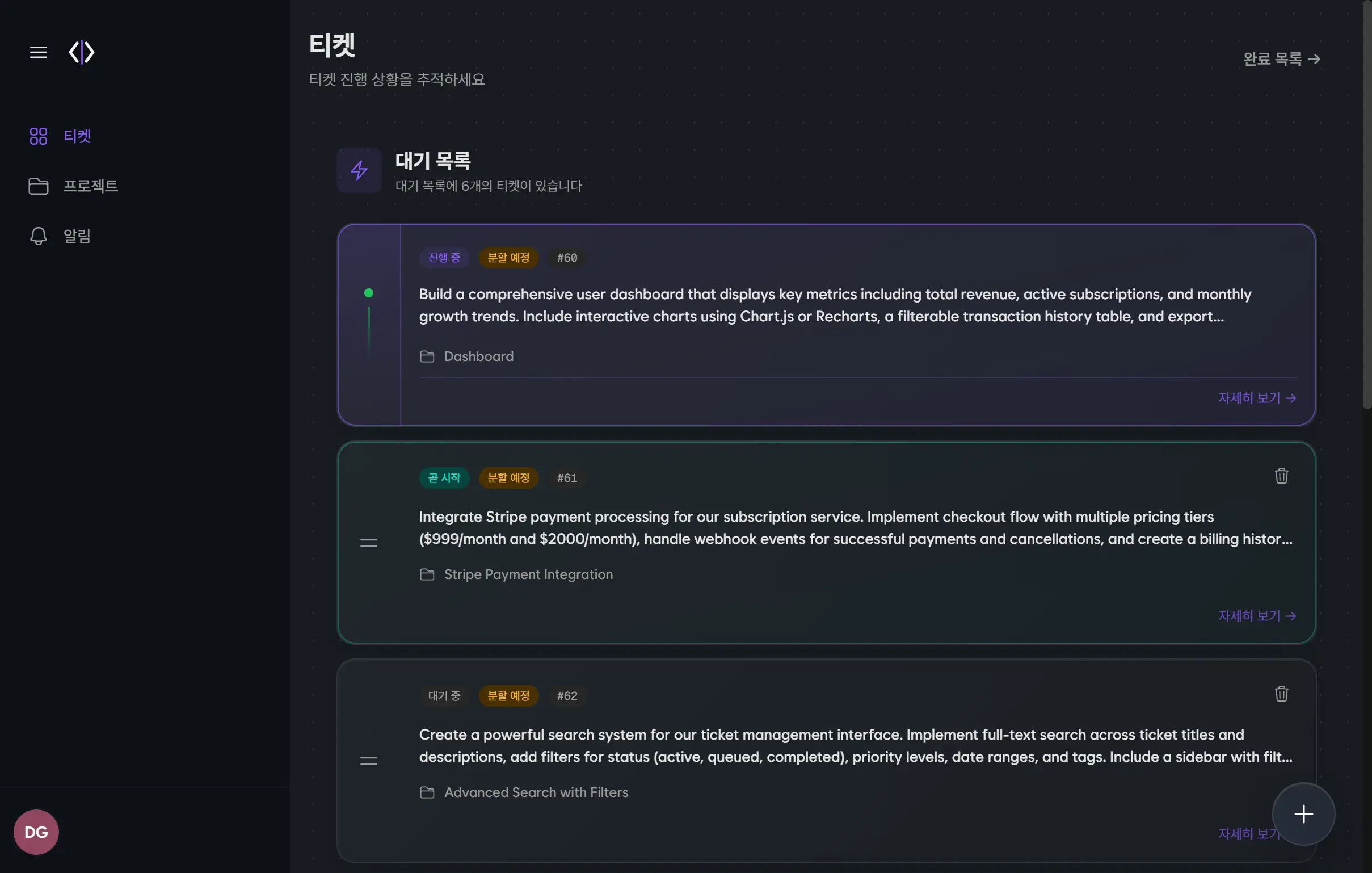
Task: Click the green progress indicator on ticket #60
Action: pyautogui.click(x=369, y=293)
